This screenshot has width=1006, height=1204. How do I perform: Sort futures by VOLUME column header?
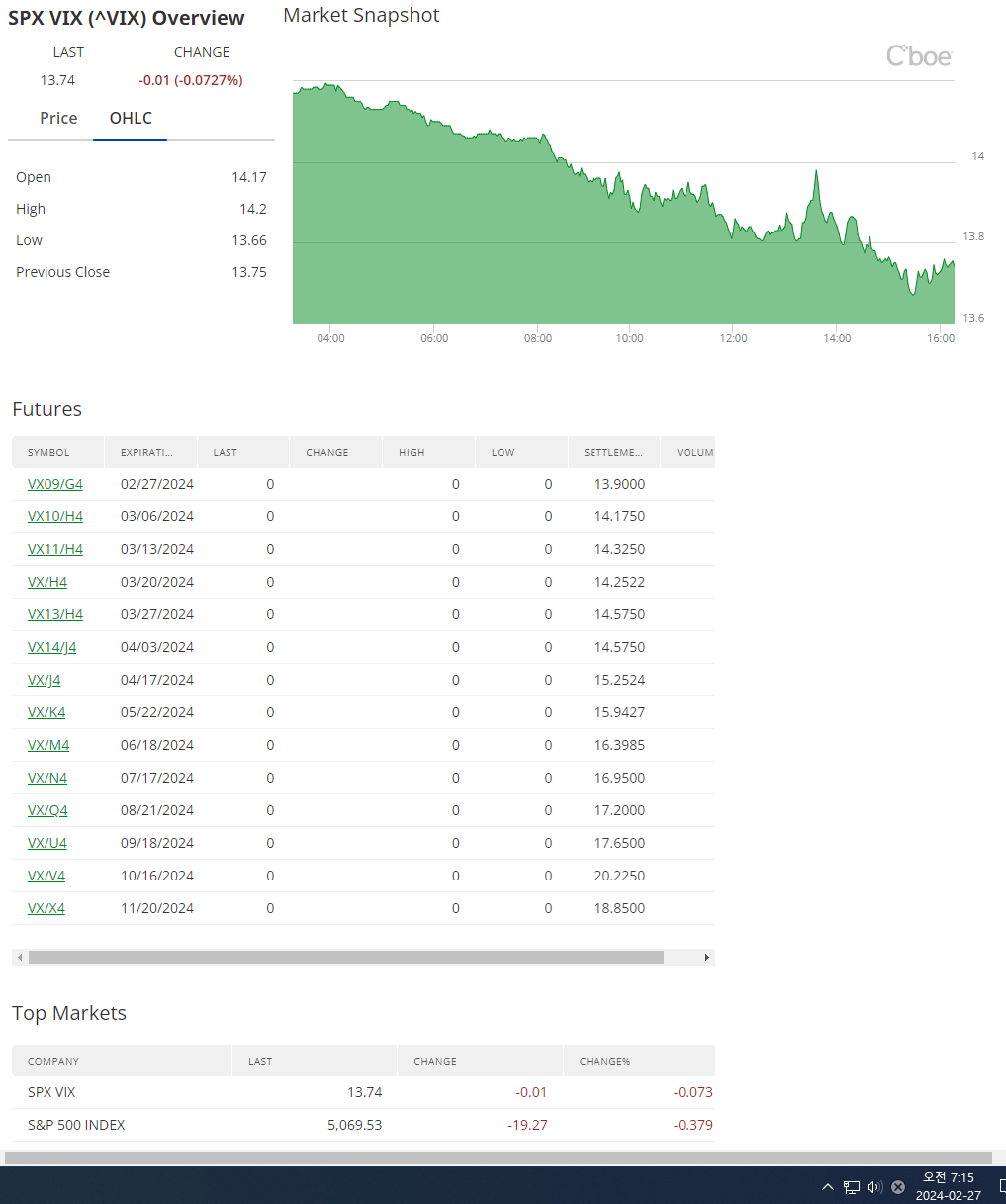pyautogui.click(x=688, y=452)
